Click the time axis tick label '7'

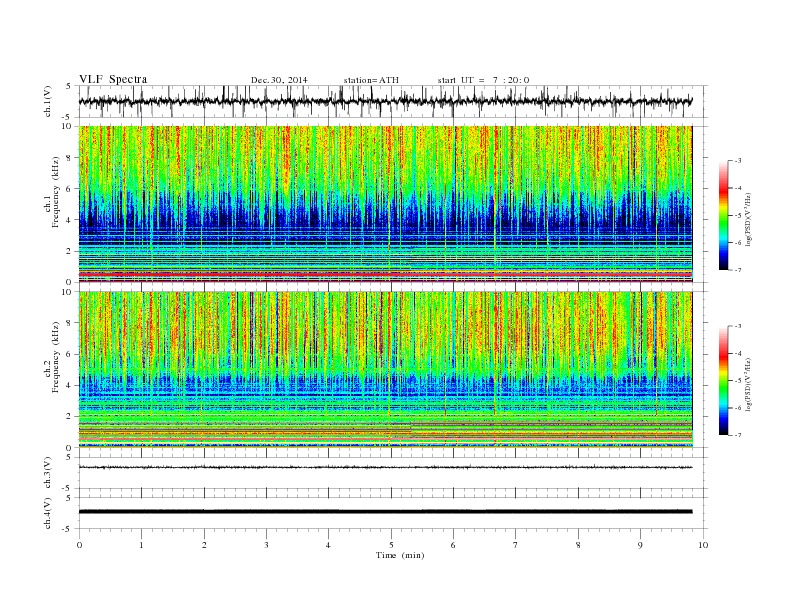point(516,545)
